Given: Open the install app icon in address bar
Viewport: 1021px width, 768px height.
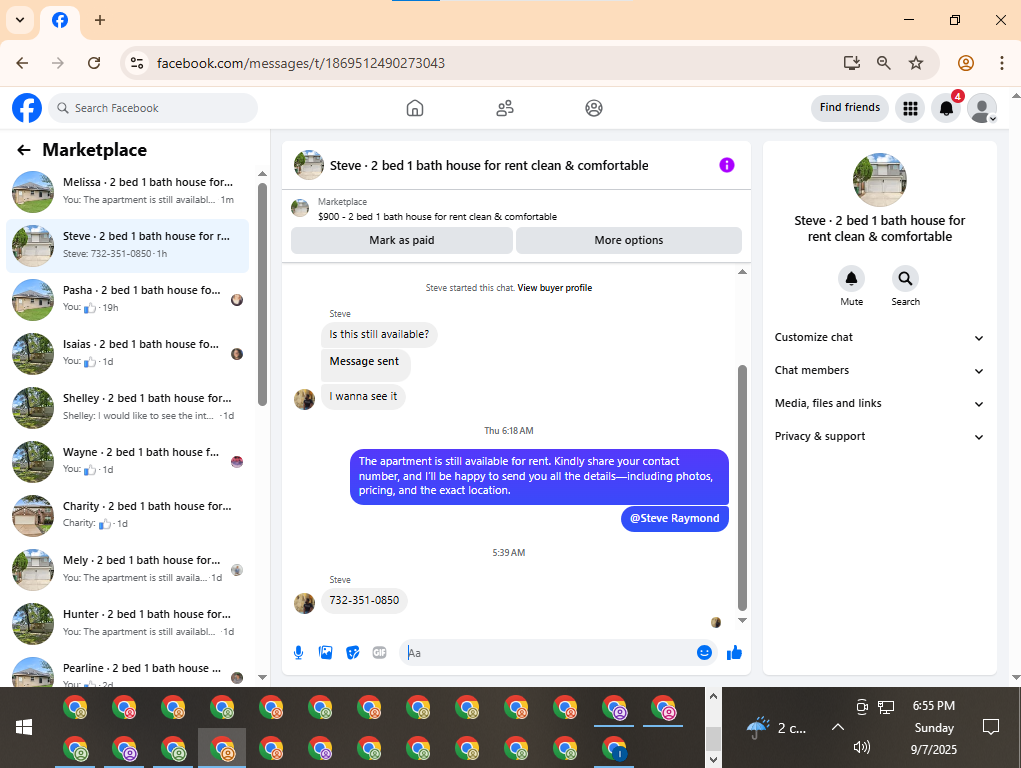Looking at the screenshot, I should [x=852, y=63].
